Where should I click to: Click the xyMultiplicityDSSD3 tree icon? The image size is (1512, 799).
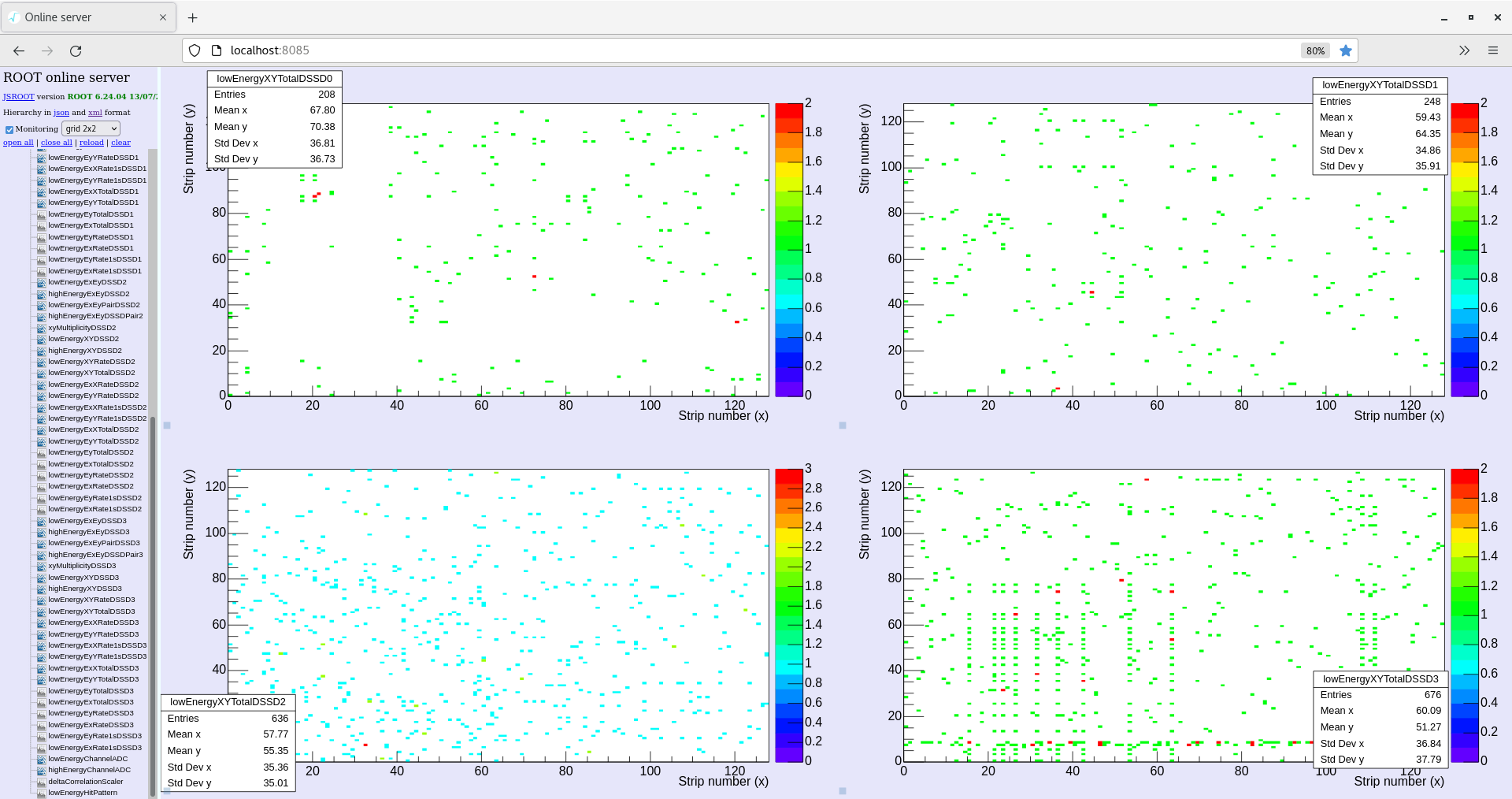point(42,567)
